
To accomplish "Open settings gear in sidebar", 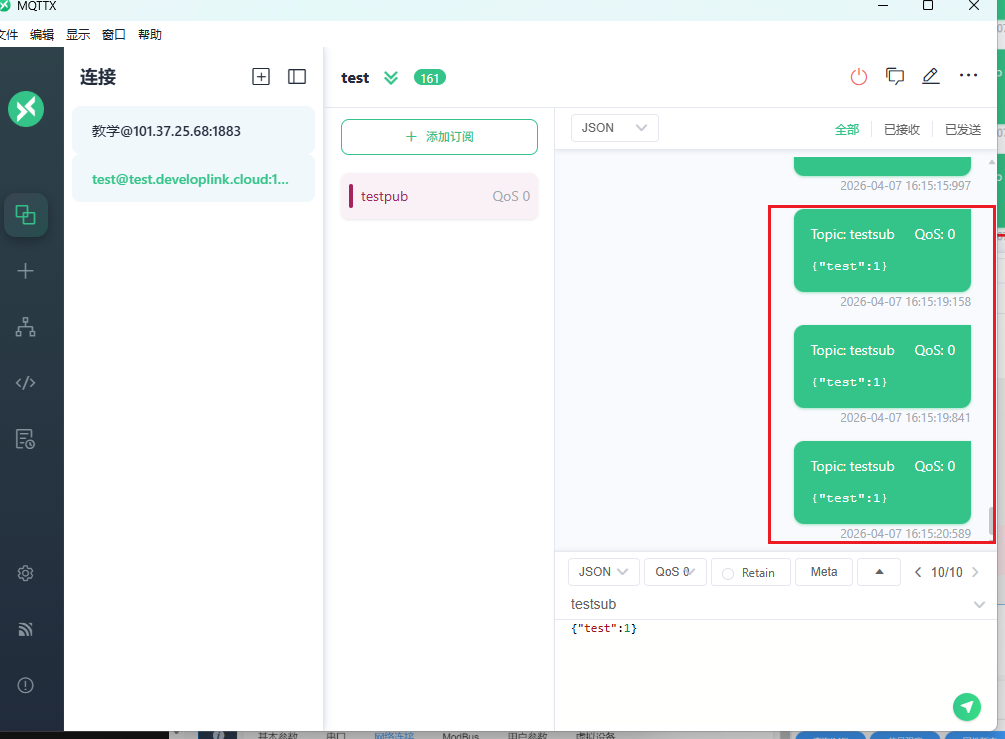I will (26, 573).
